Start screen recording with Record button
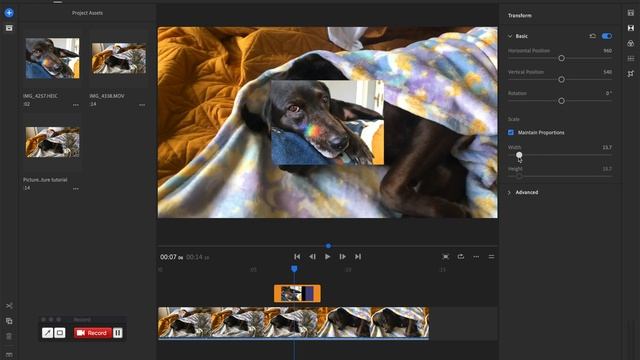Screen dimensions: 640x360 93,333
